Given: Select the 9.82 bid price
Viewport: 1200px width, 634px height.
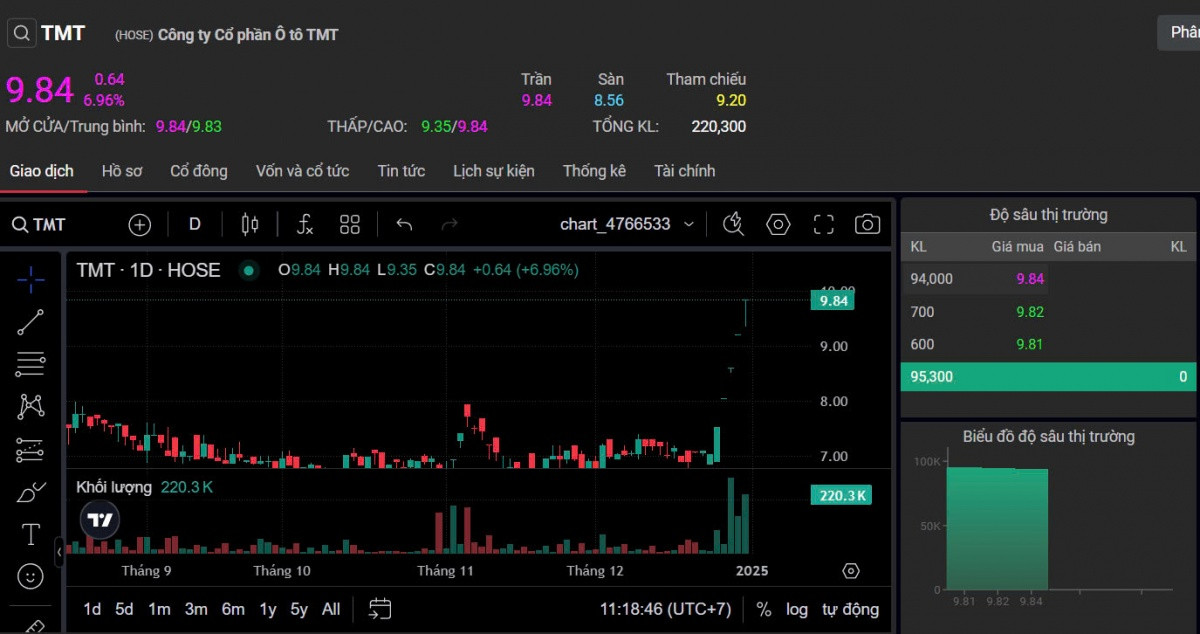Looking at the screenshot, I should point(1030,312).
